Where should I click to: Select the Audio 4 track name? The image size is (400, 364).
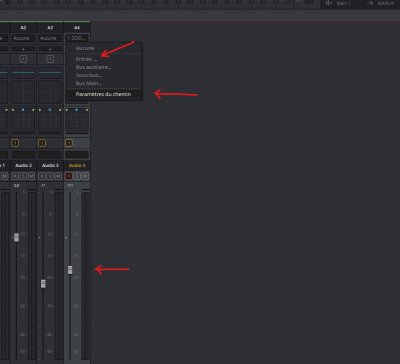click(x=77, y=165)
